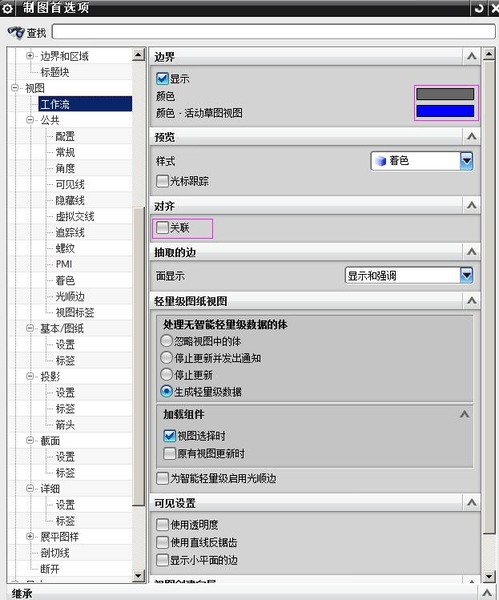Select 配置 in the tree

(65, 136)
